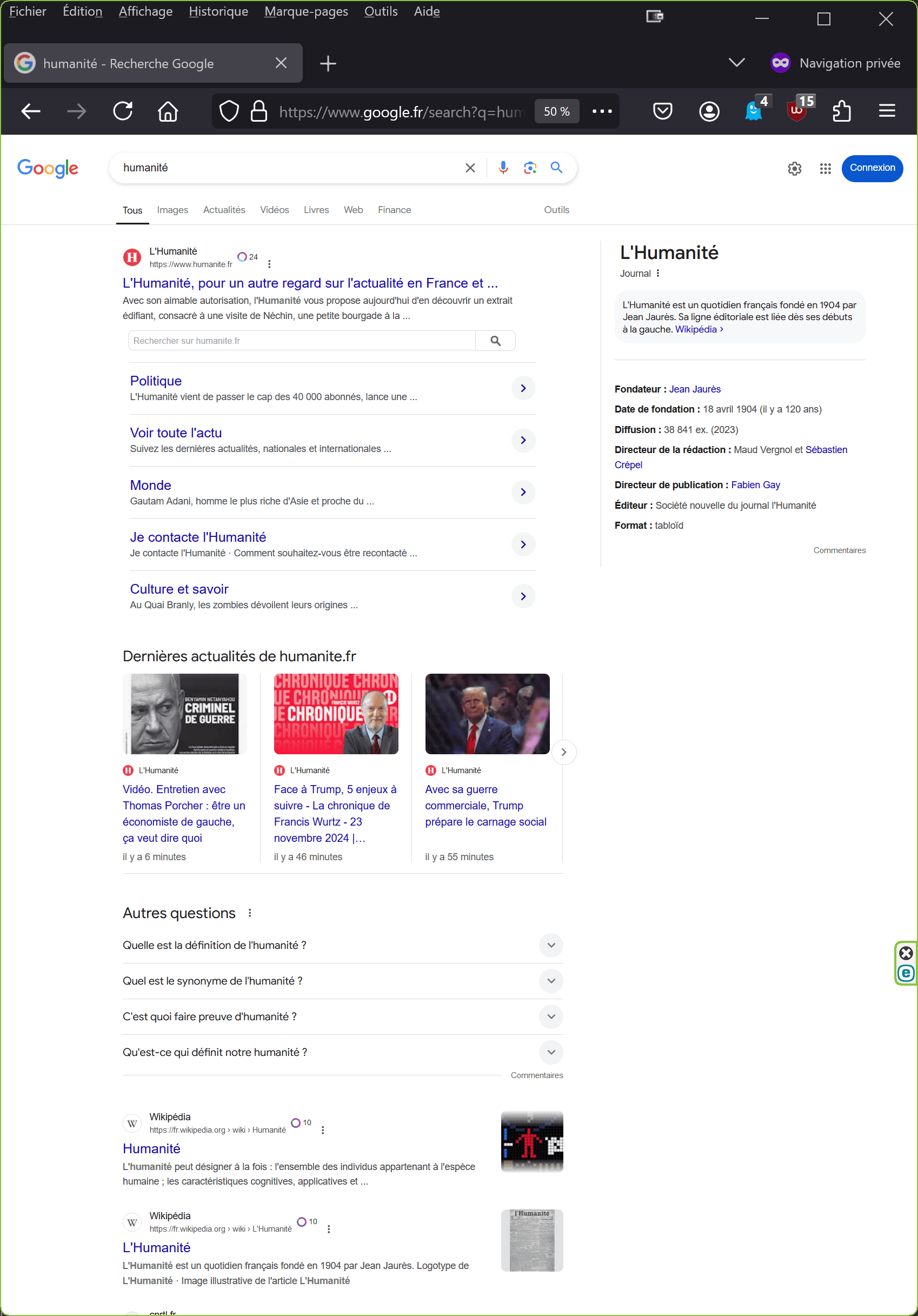This screenshot has height=1316, width=918.
Task: Go back to the previous page
Action: click(30, 111)
